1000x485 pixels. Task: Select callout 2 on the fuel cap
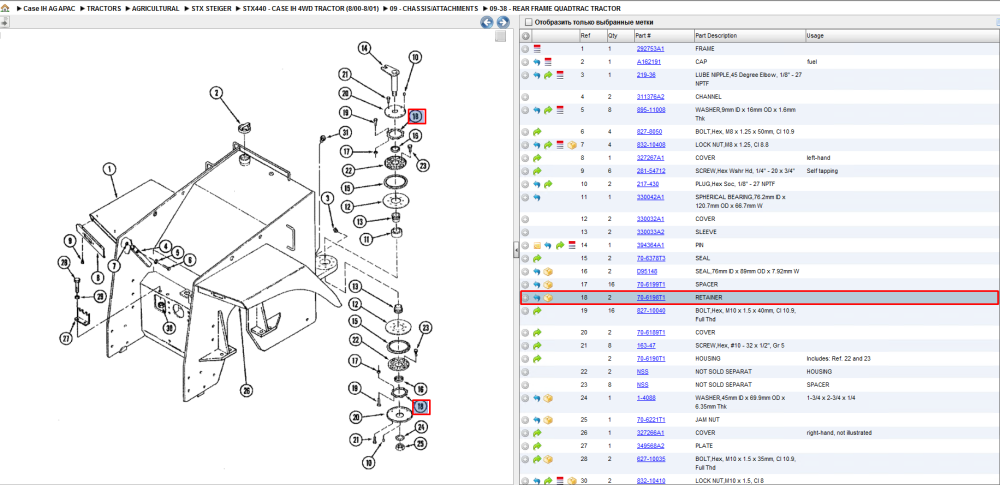(217, 94)
